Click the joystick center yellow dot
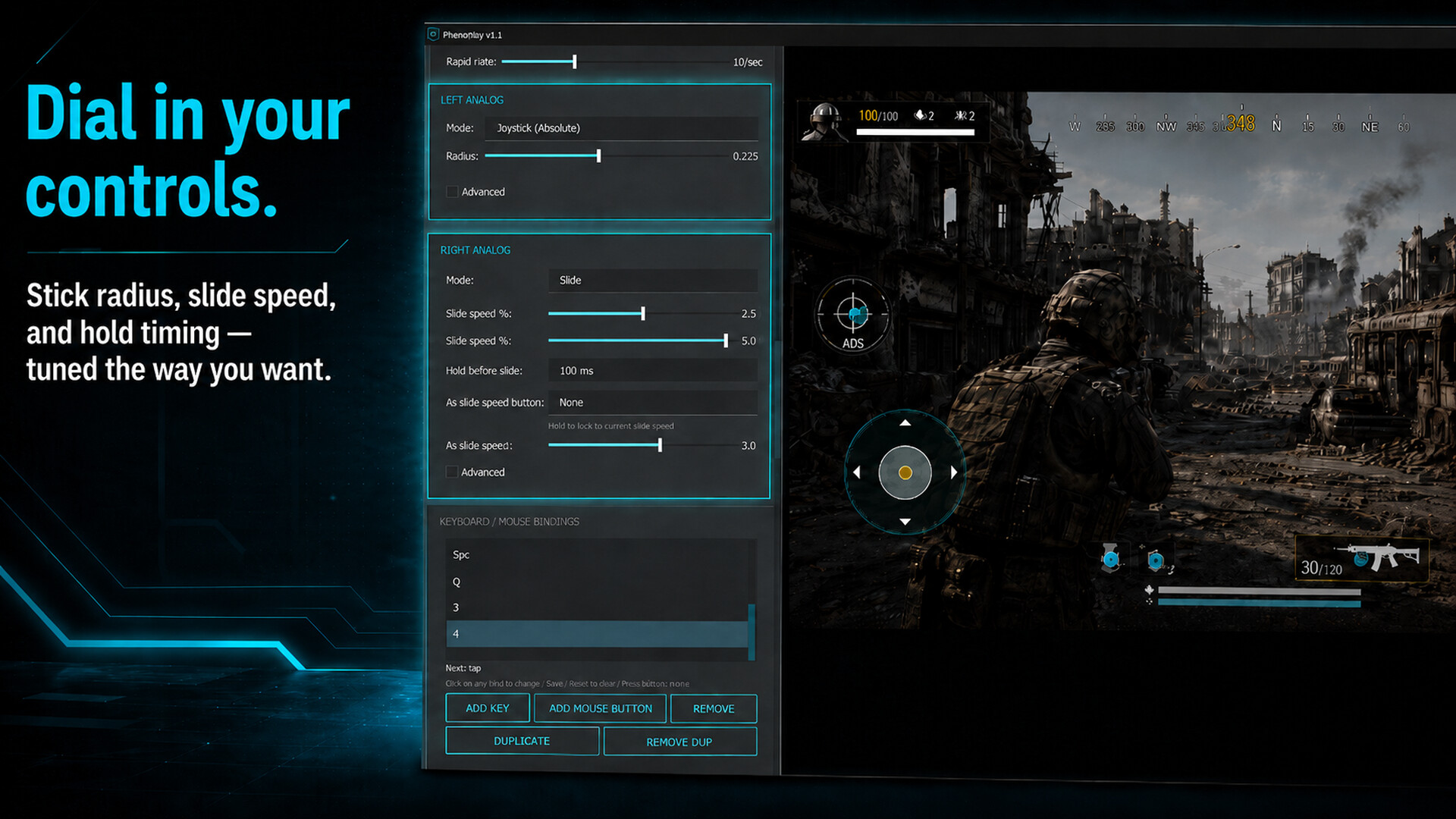Viewport: 1456px width, 819px height. [x=905, y=472]
